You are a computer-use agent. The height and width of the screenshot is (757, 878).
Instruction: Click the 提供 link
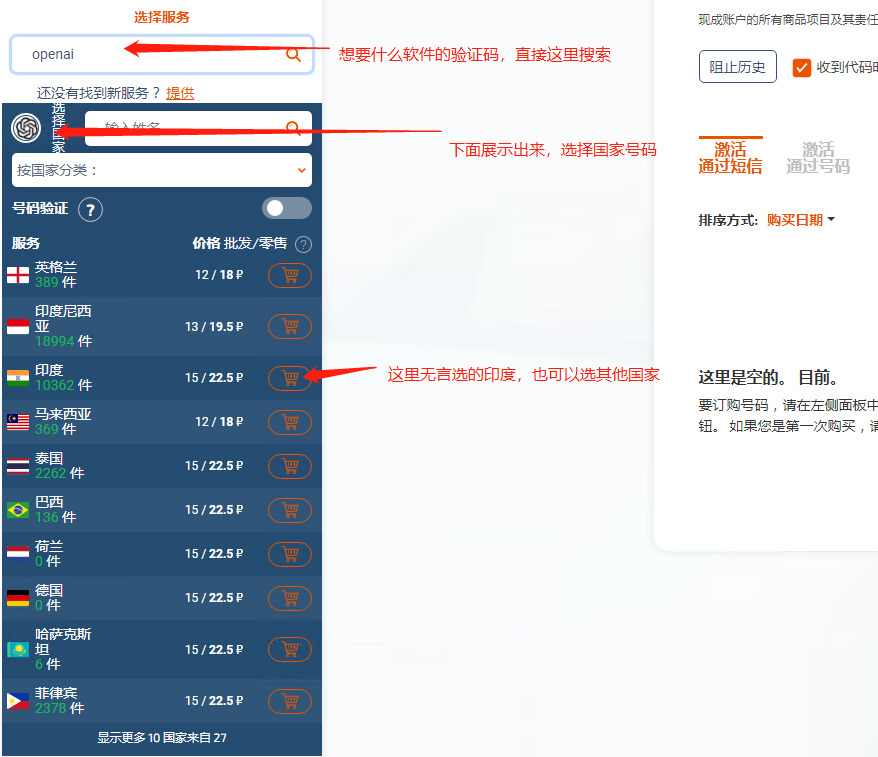[x=182, y=93]
